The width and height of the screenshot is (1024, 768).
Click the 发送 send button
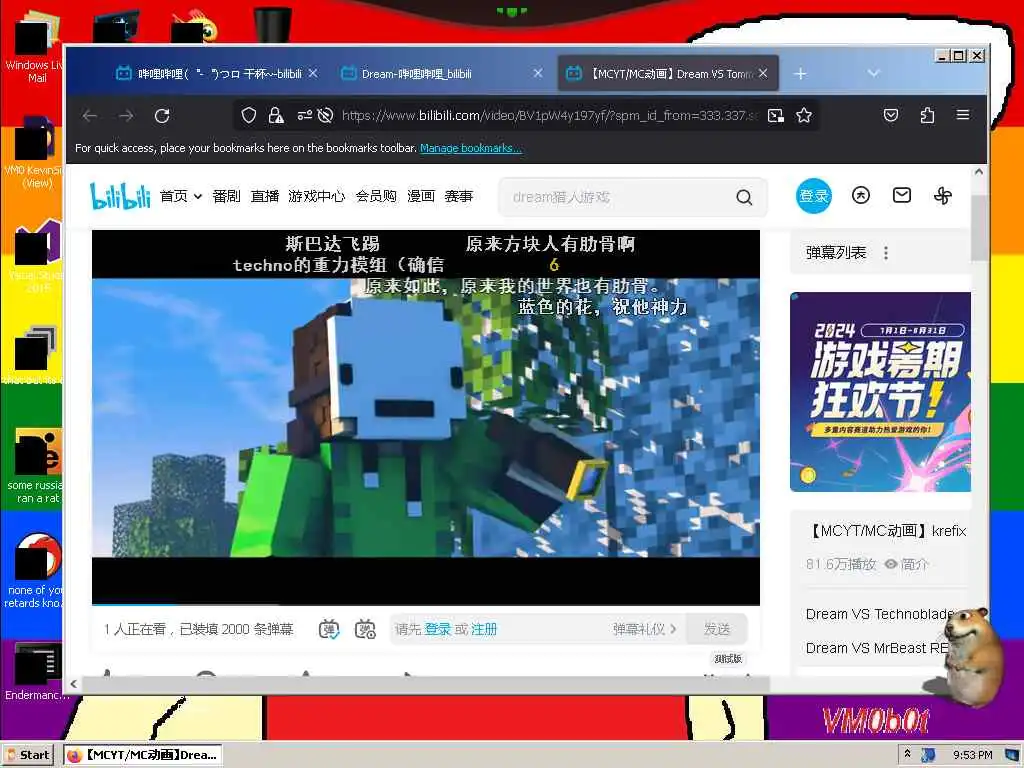point(716,629)
